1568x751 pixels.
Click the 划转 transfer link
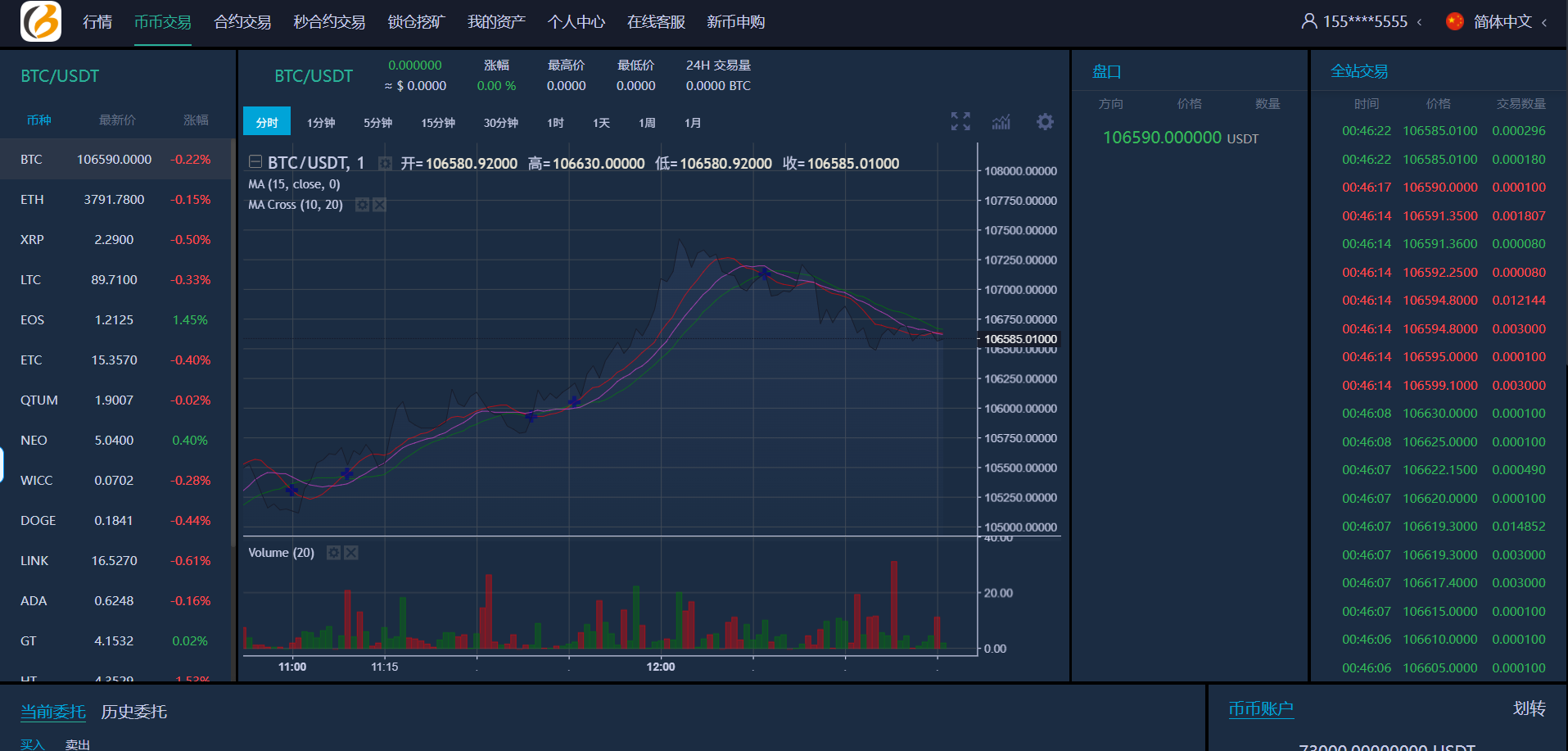(1529, 708)
